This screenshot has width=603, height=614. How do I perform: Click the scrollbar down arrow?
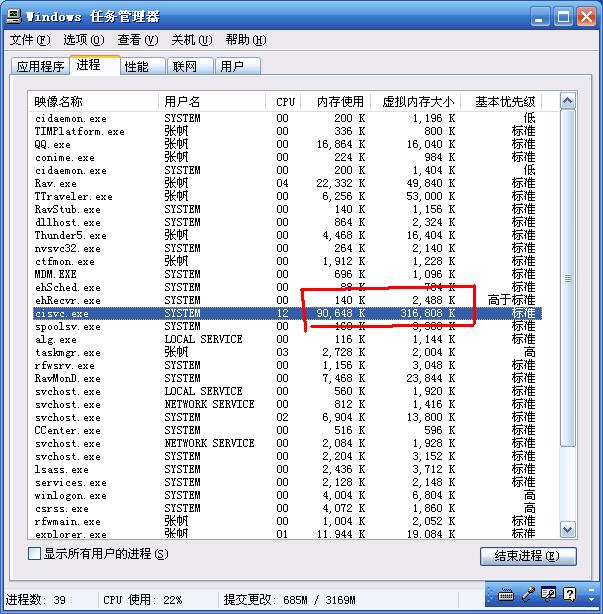coord(567,530)
